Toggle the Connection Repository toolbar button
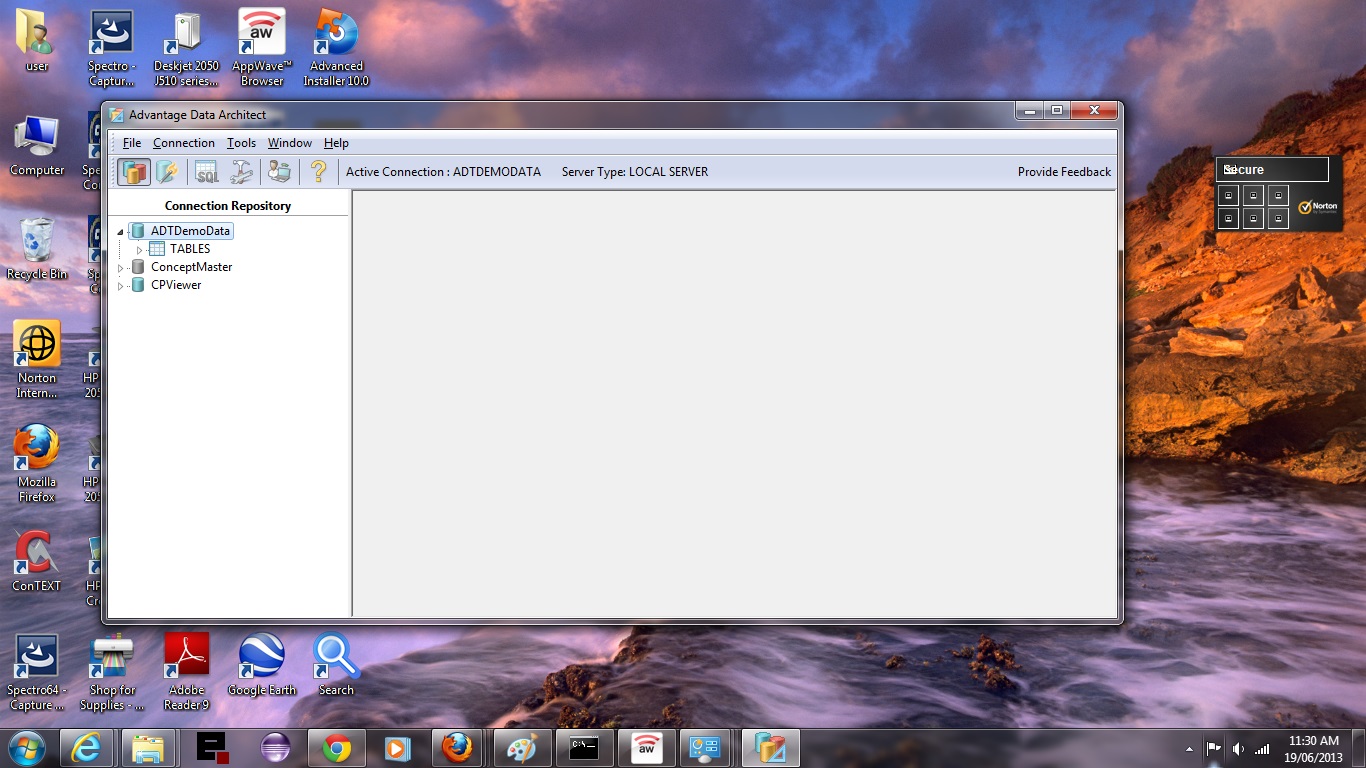Image resolution: width=1366 pixels, height=768 pixels. tap(133, 172)
